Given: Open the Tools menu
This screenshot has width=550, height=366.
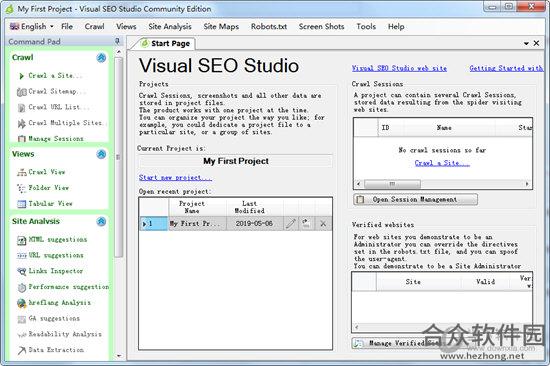Looking at the screenshot, I should point(366,27).
